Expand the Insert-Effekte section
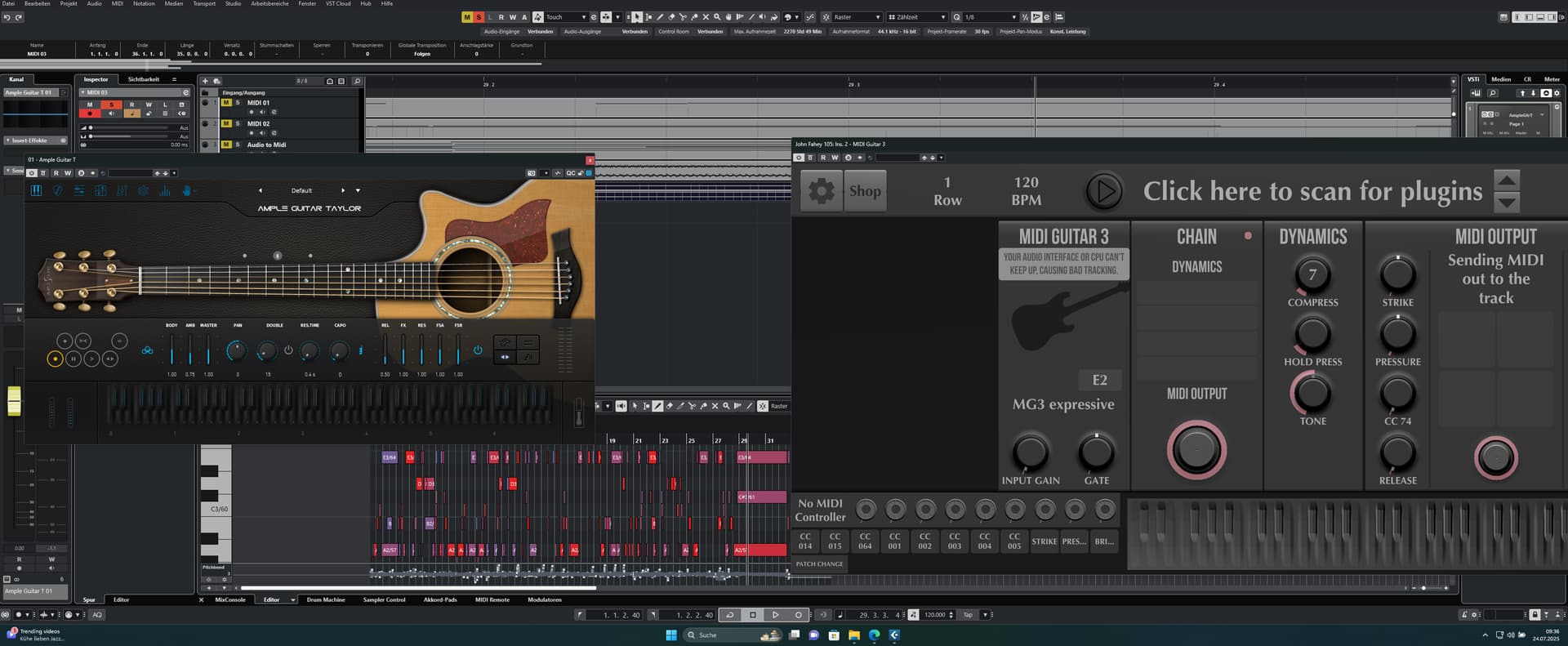Screen dimensions: 1568x646 pyautogui.click(x=36, y=140)
